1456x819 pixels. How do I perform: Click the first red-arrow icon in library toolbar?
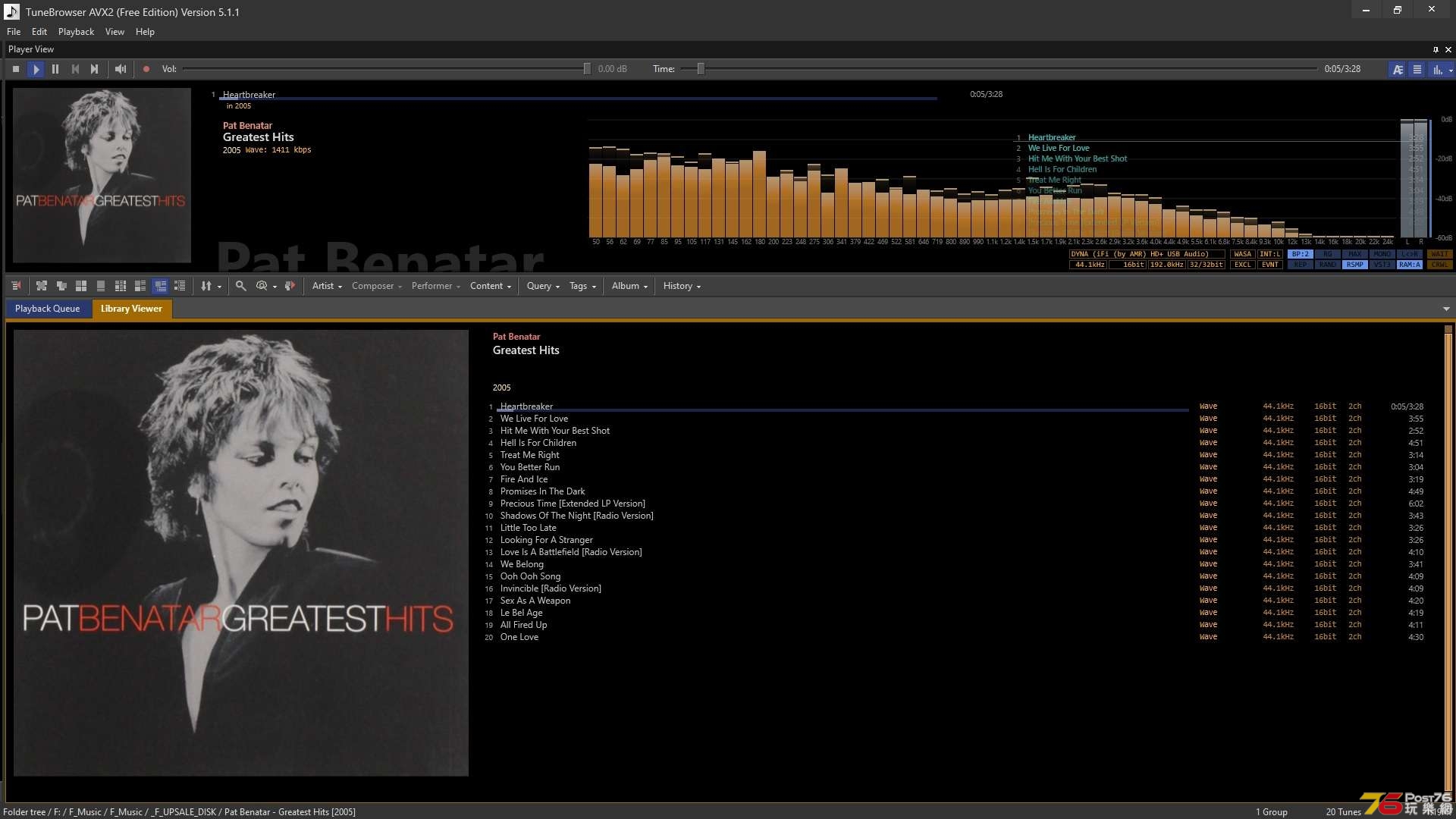[16, 286]
